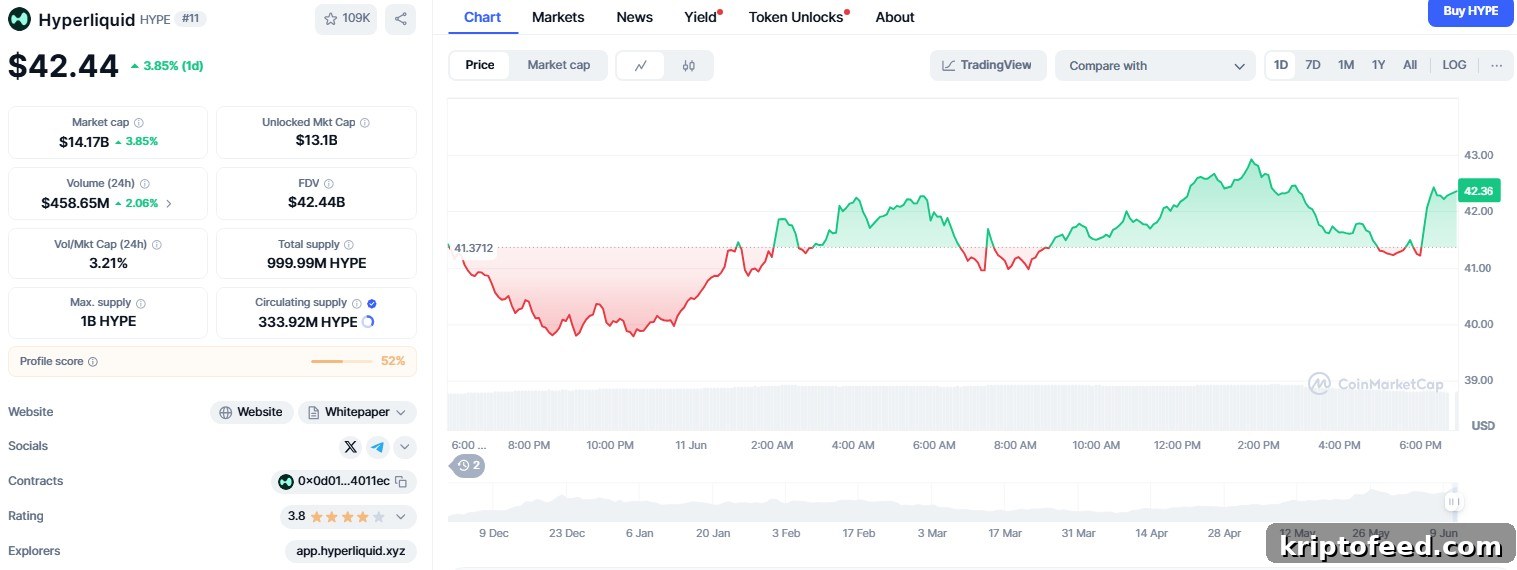Screen dimensions: 1517x570
Task: Click info icon next to Total supply
Action: tap(350, 245)
